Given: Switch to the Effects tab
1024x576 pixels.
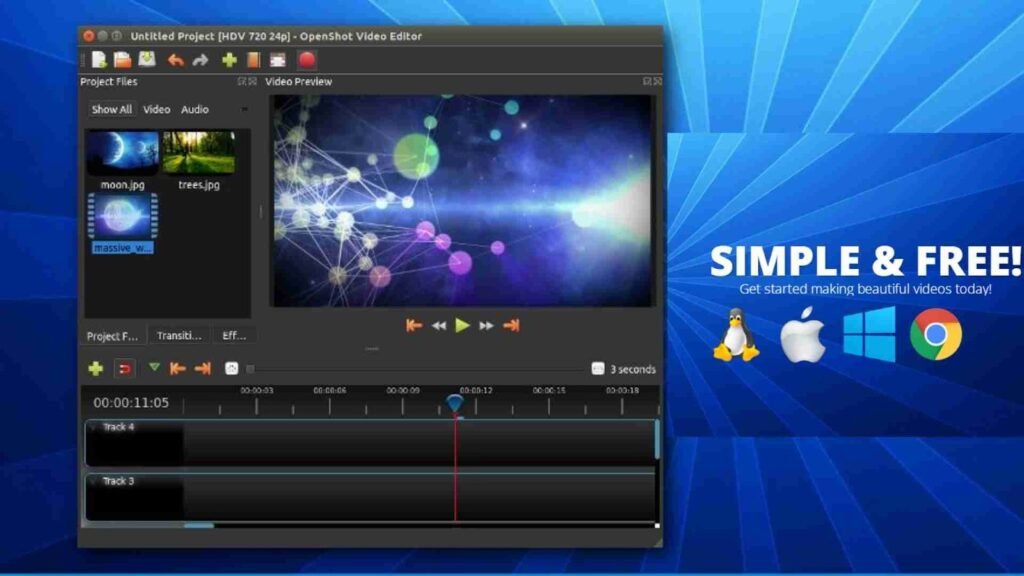Looking at the screenshot, I should point(234,336).
